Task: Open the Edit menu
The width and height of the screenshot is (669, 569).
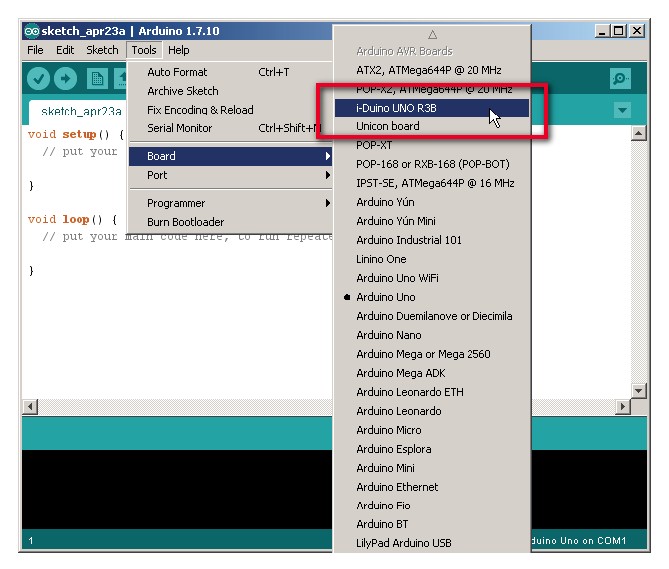Action: [x=65, y=50]
